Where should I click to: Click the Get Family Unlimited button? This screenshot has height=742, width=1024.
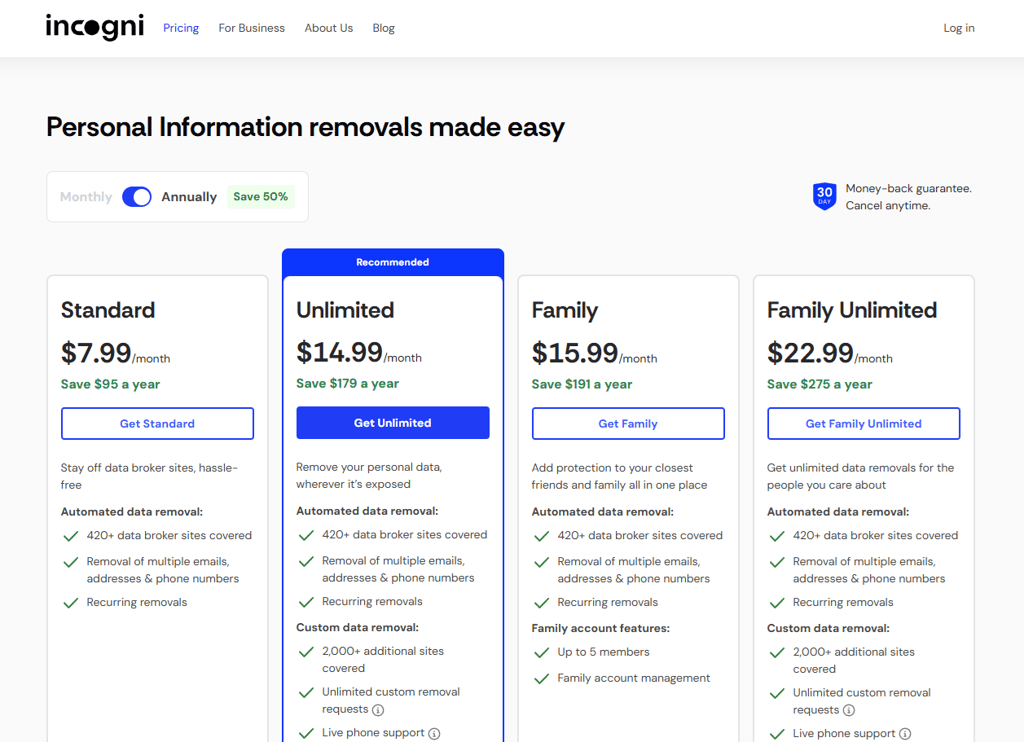[x=863, y=423]
